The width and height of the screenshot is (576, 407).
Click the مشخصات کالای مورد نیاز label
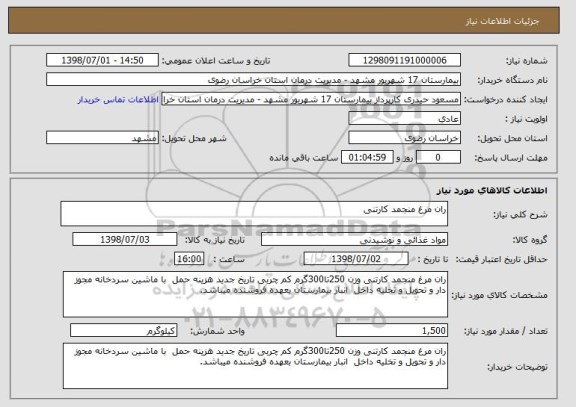tap(499, 295)
